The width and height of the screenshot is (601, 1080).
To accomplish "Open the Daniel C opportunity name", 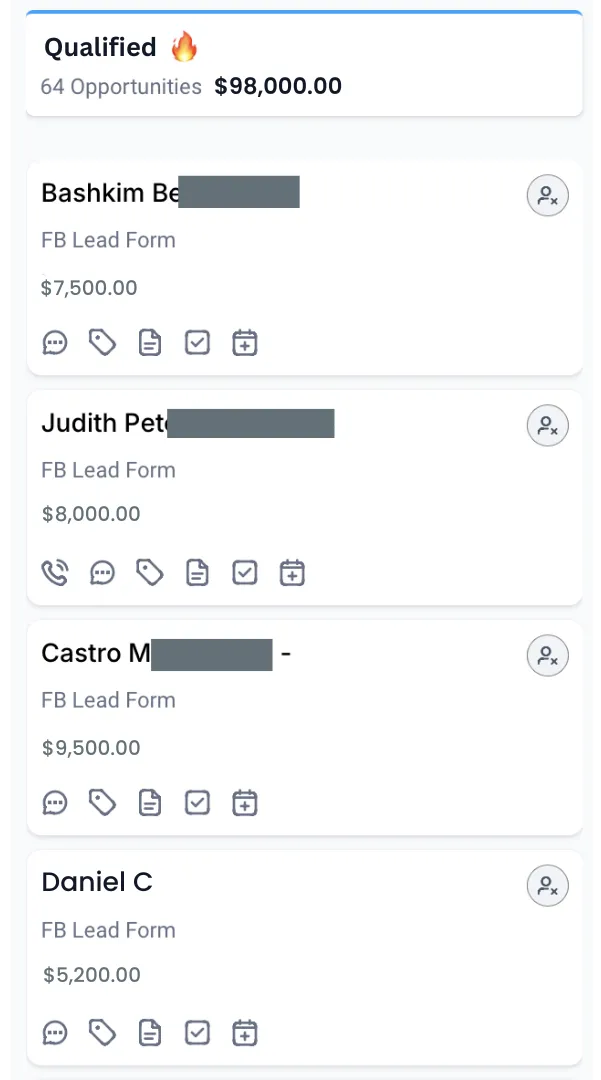I will click(x=97, y=882).
